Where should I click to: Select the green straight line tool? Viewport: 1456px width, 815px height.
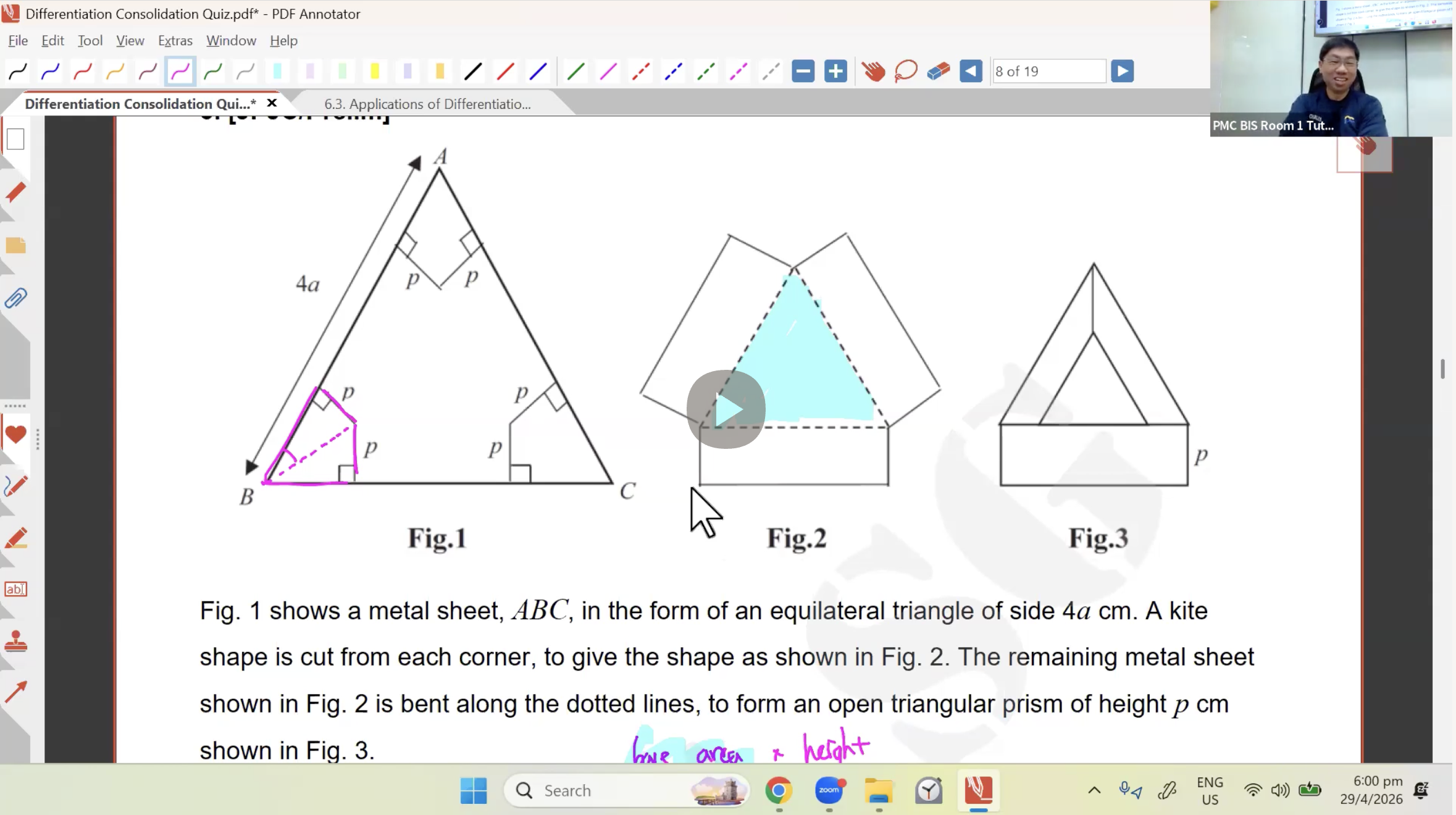tap(575, 72)
